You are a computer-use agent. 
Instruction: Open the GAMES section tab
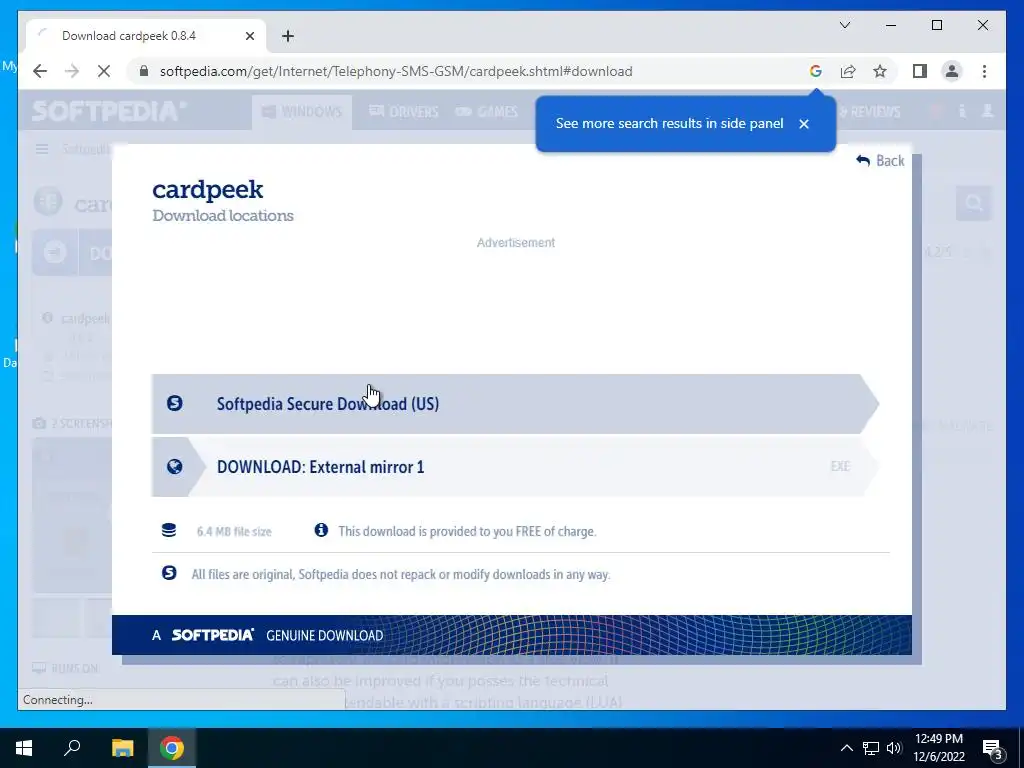point(487,112)
